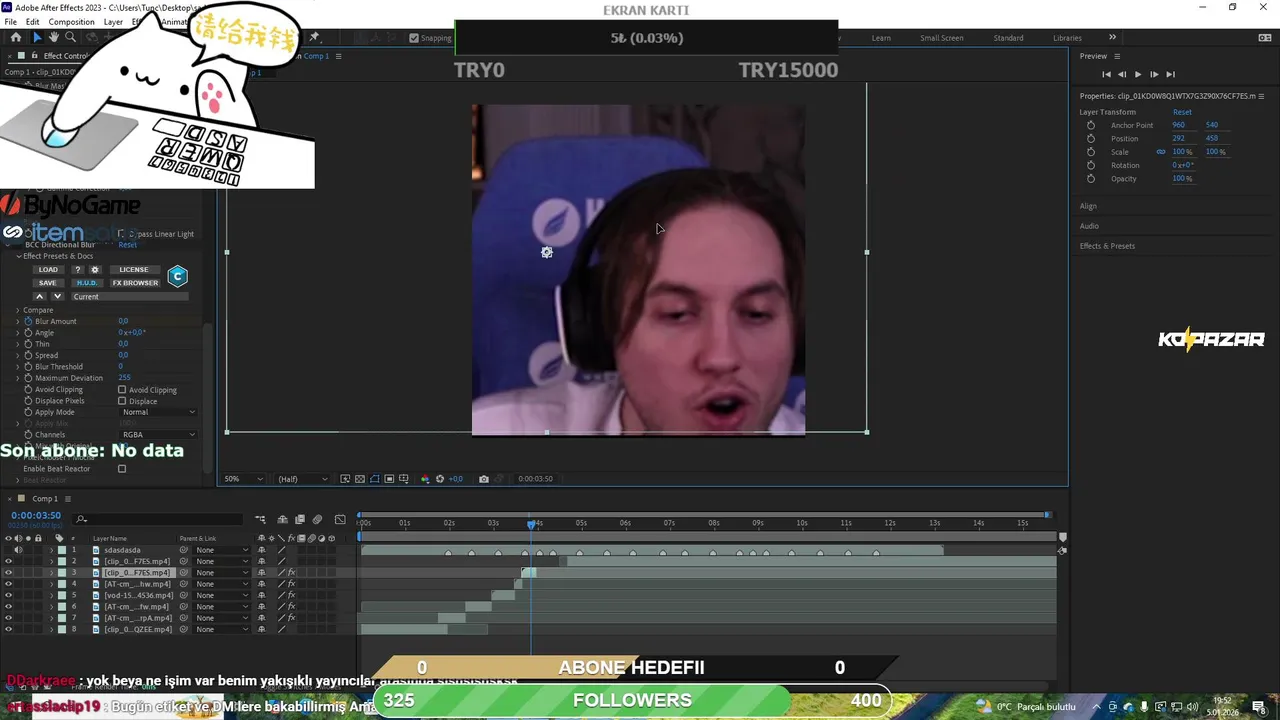
Task: Hide layer 4 AT-cm hw.mp4 eye
Action: click(8, 584)
